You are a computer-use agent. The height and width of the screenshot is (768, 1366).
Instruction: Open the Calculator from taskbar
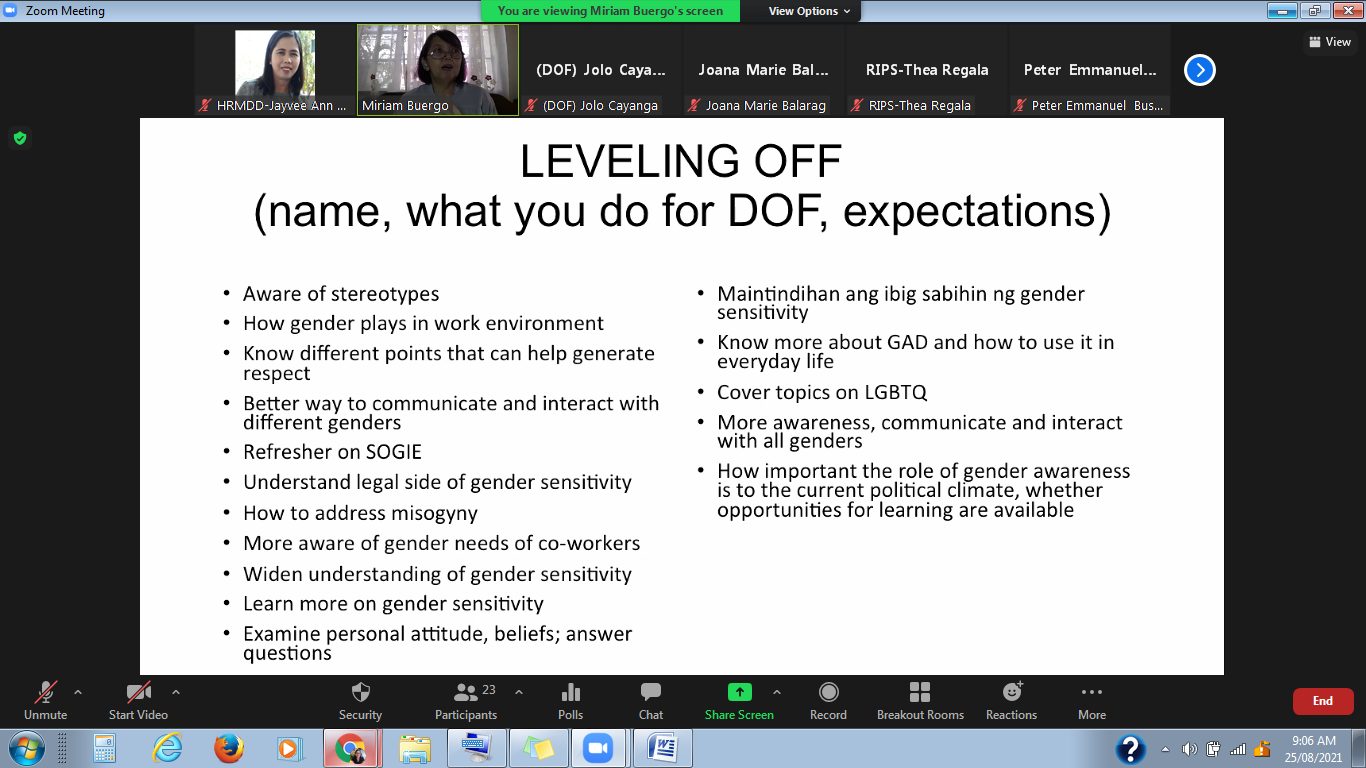point(105,748)
